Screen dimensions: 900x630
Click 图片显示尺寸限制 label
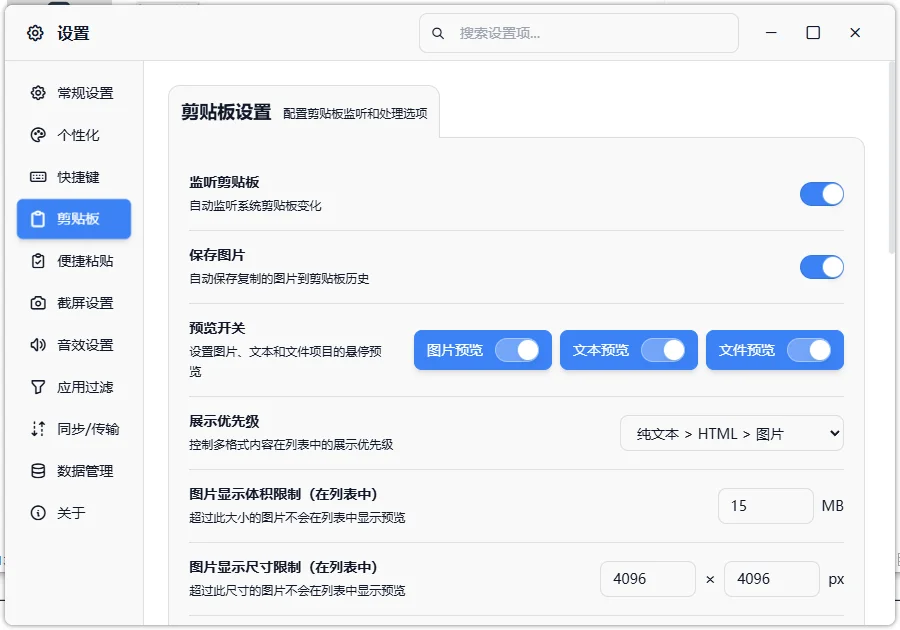click(x=284, y=567)
